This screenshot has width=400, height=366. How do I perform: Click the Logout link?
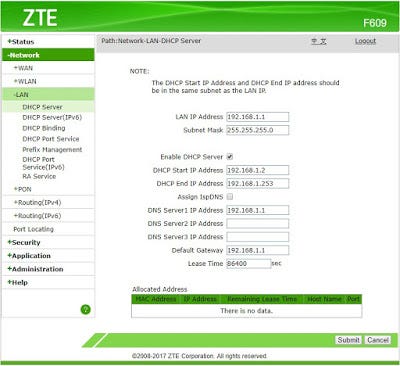point(365,41)
